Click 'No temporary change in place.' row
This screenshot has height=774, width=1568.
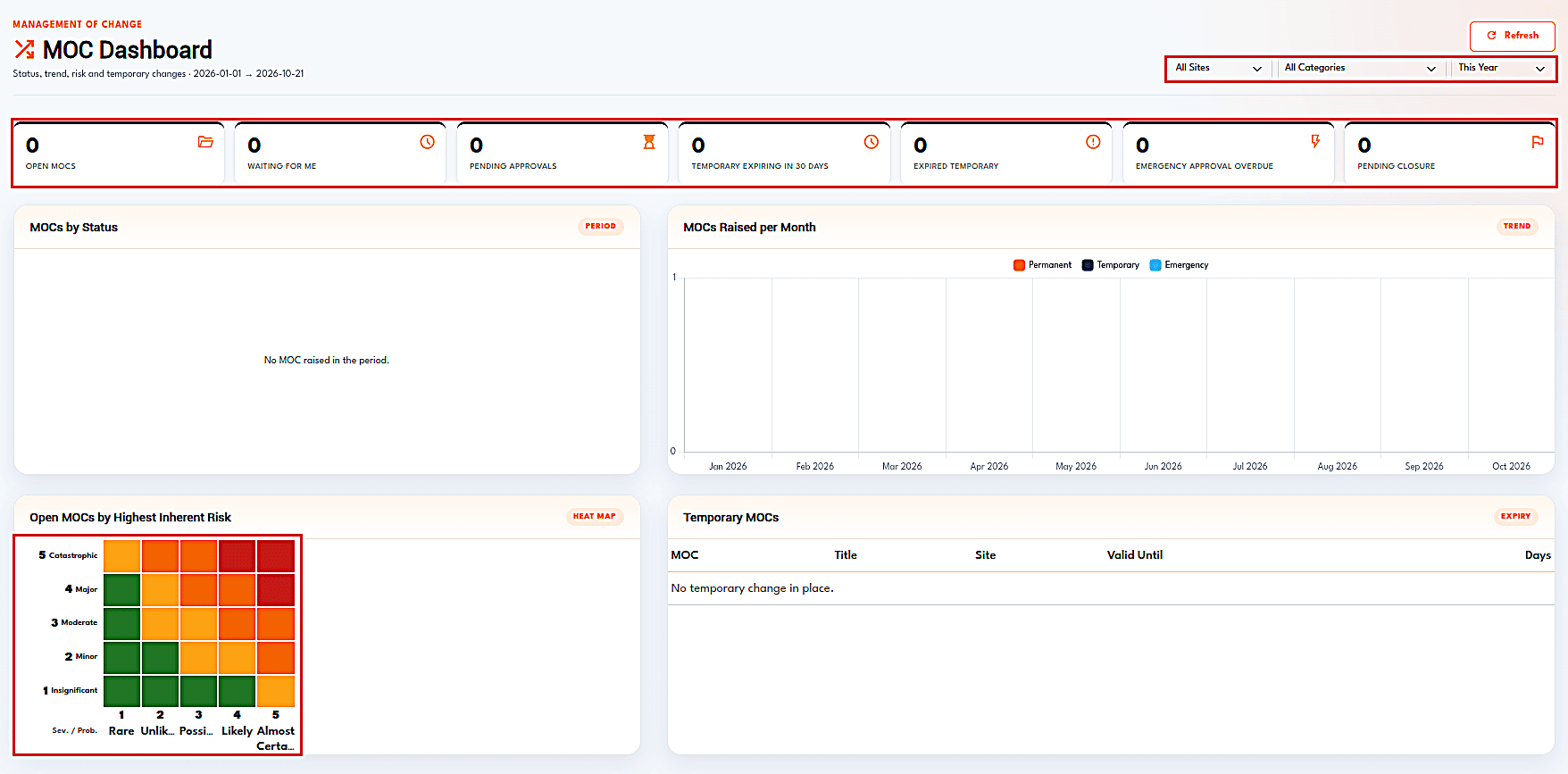1111,588
